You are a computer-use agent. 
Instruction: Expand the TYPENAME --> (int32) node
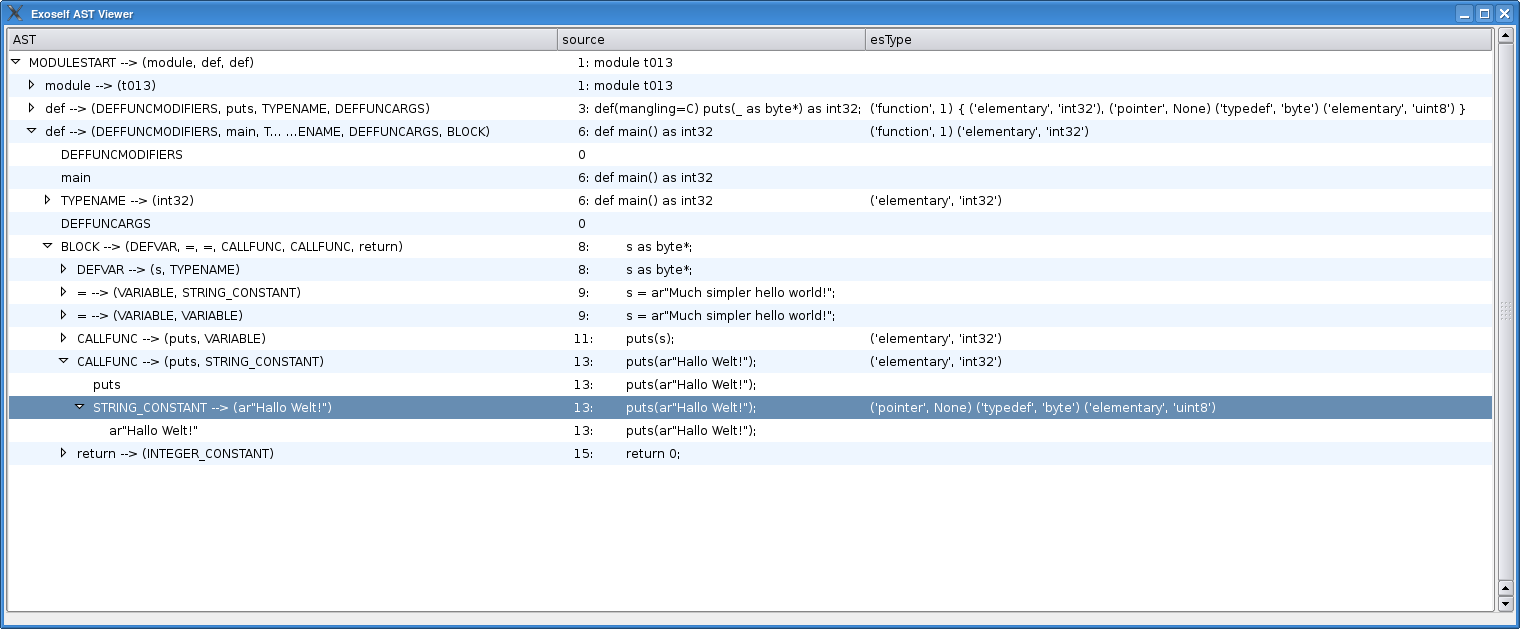coord(47,200)
